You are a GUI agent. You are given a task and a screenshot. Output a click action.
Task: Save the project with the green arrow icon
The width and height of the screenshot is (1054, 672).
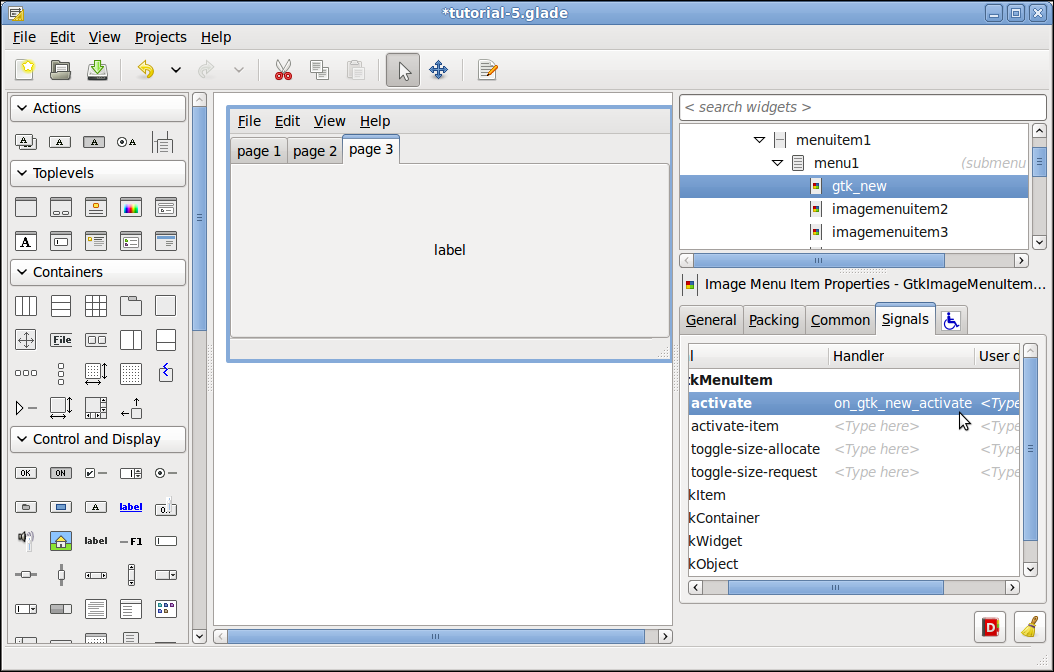[x=97, y=70]
